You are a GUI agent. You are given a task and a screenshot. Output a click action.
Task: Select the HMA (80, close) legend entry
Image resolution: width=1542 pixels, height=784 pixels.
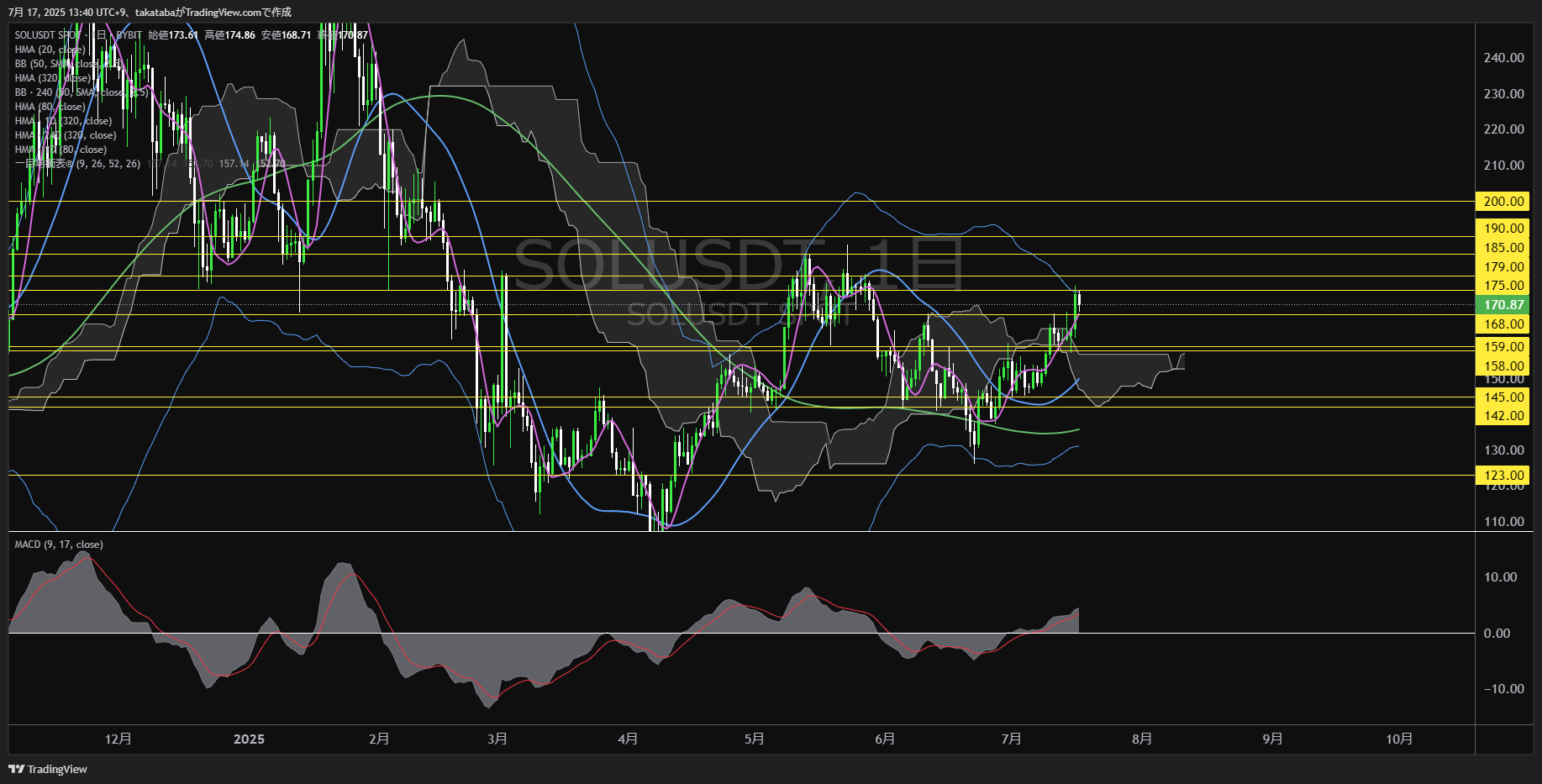(x=50, y=107)
